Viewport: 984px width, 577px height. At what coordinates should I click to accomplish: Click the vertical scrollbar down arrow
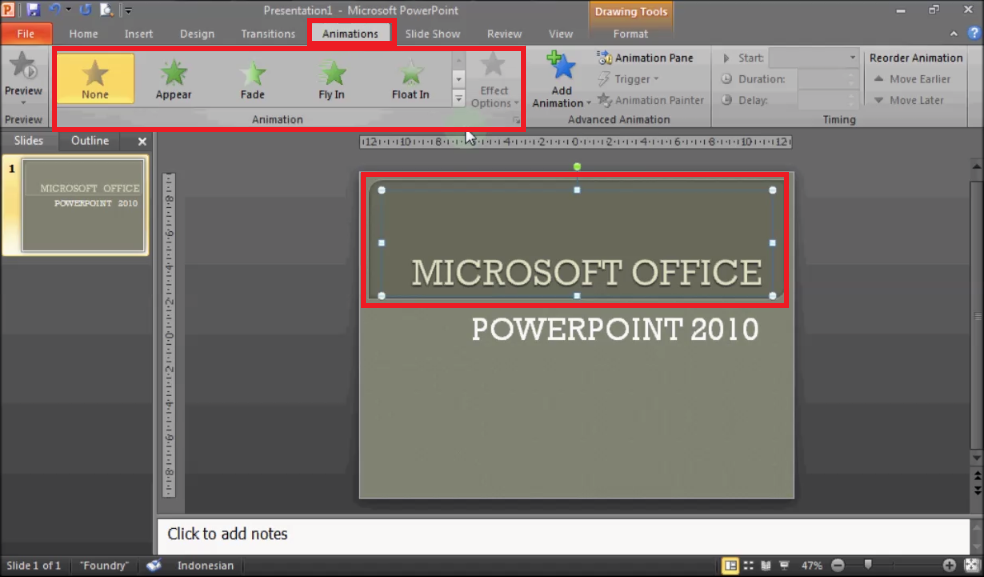(977, 458)
